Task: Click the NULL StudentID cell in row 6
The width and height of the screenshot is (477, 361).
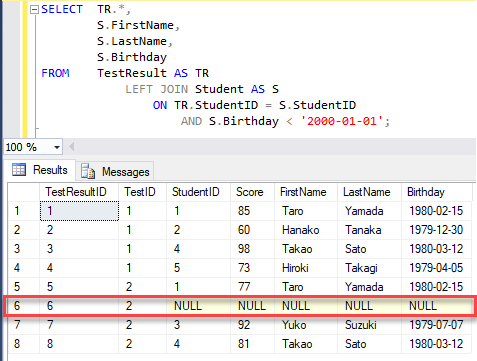Action: click(198, 306)
